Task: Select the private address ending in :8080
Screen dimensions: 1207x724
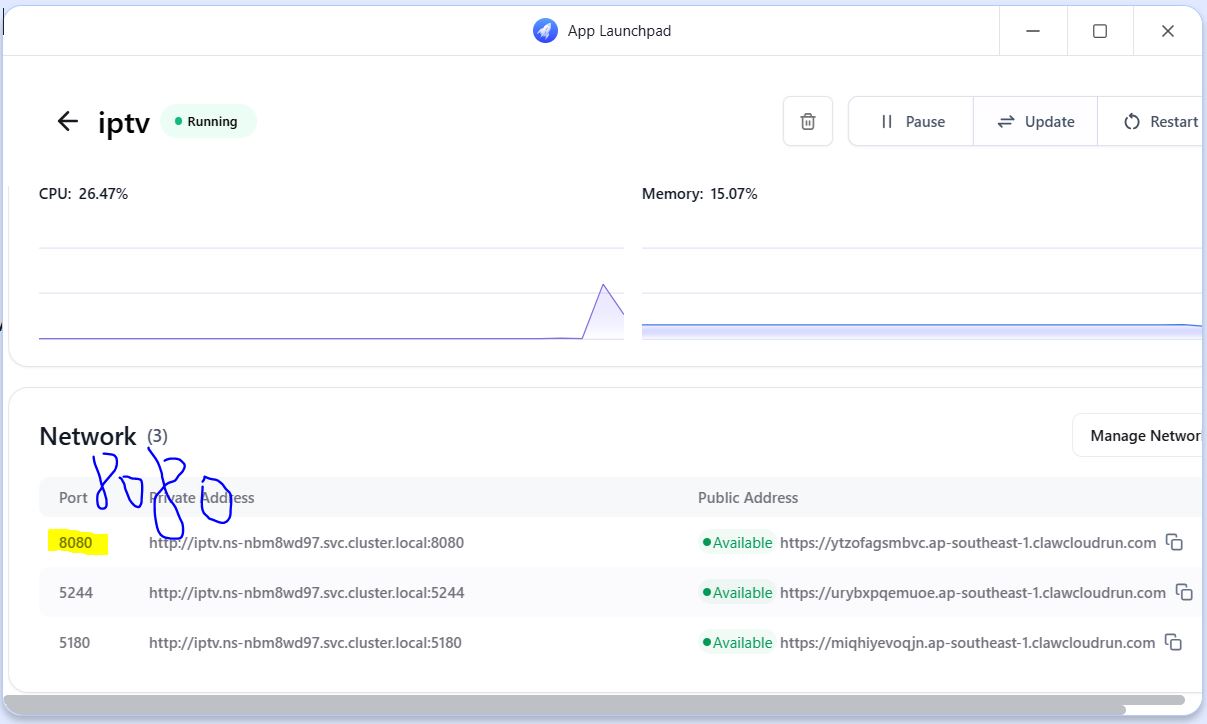Action: point(306,543)
